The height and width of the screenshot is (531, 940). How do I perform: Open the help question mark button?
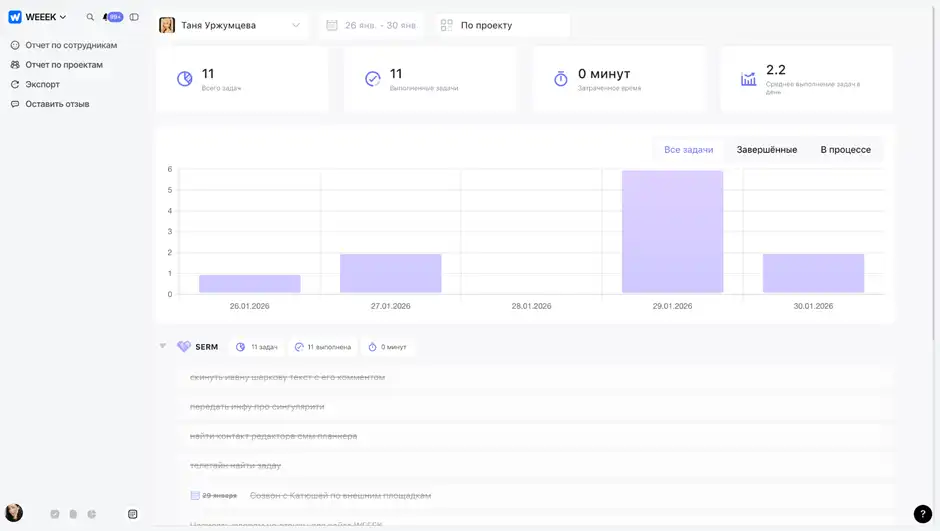[x=923, y=514]
